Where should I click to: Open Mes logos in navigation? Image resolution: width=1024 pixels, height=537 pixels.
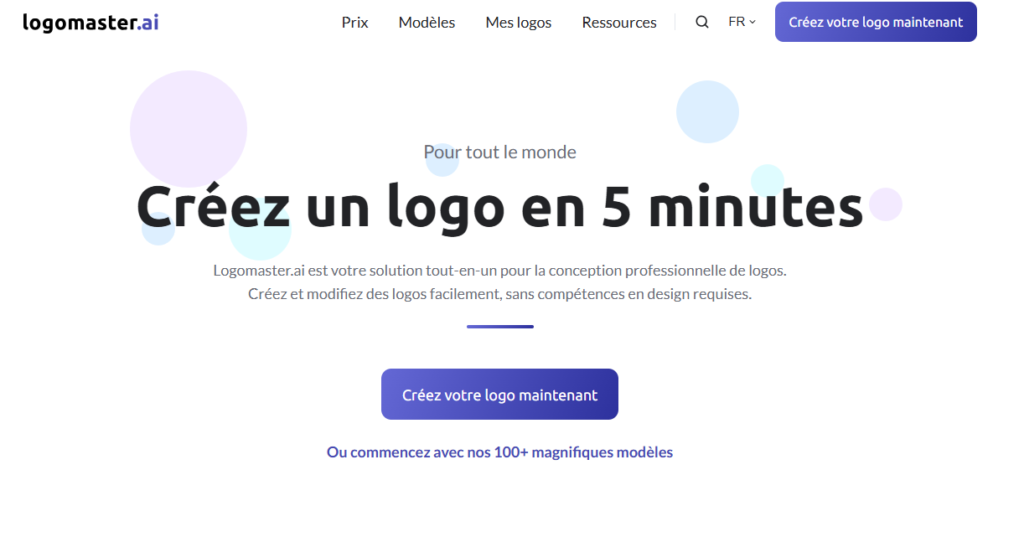[x=519, y=22]
